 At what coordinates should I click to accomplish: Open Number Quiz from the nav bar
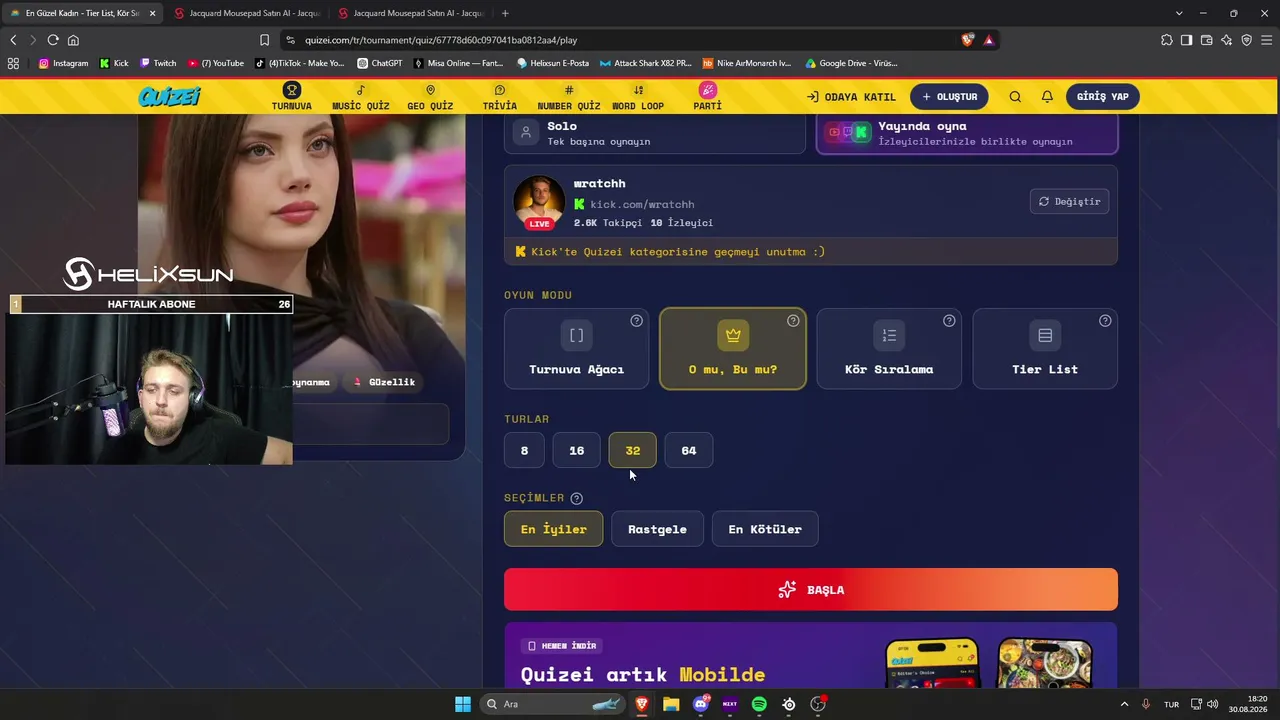[569, 97]
